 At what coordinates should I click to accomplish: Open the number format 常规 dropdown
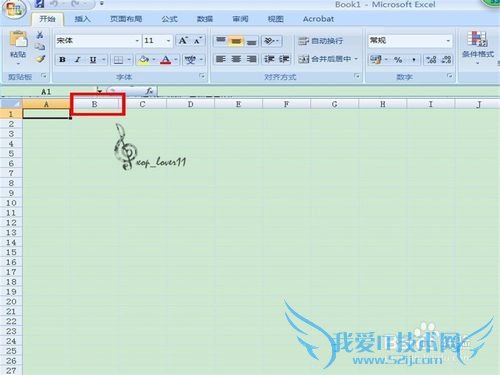[x=448, y=41]
